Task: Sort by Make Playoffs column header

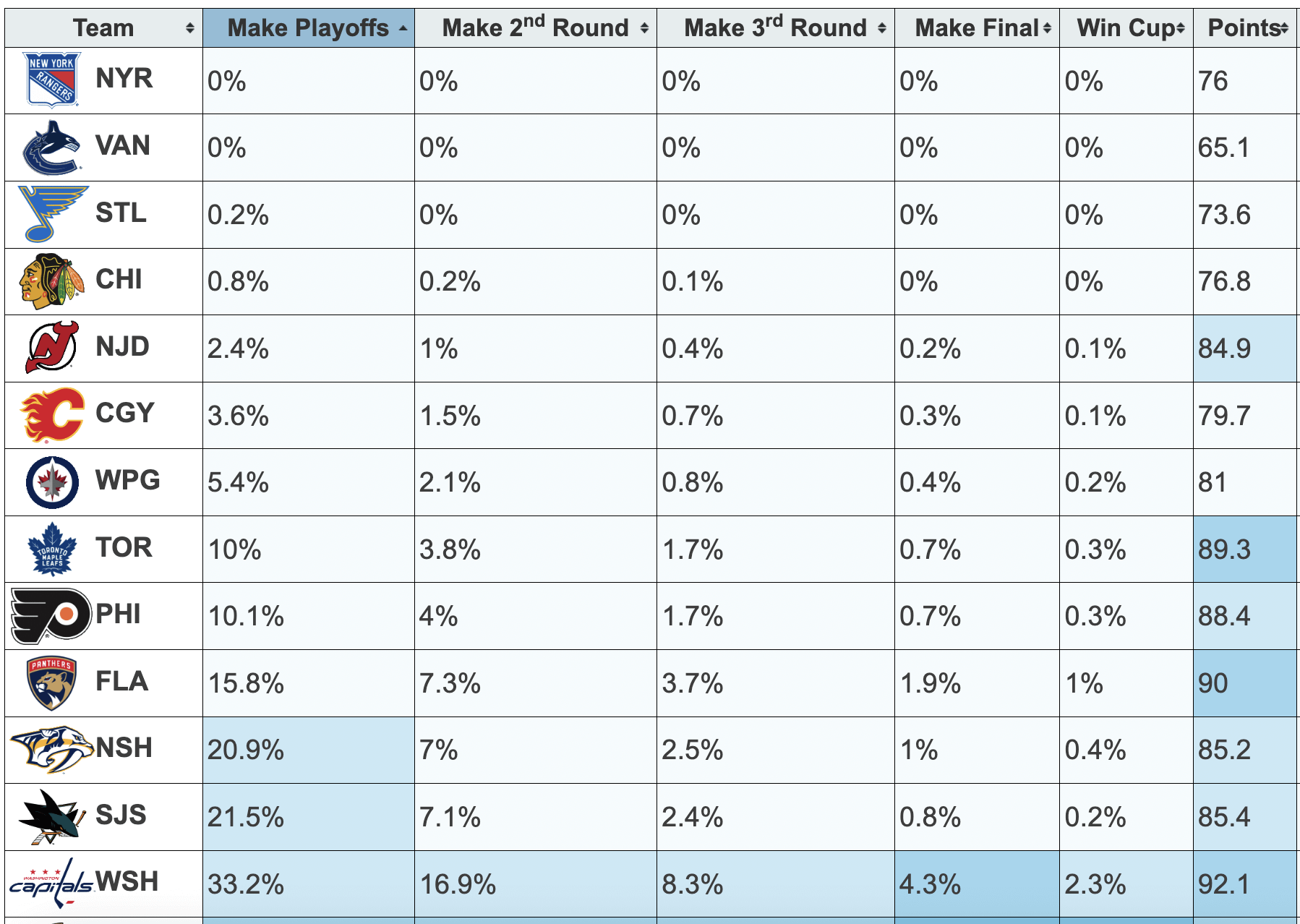Action: click(x=308, y=28)
